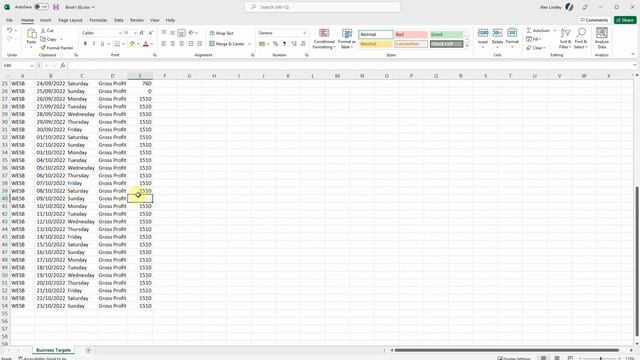Click the zoom slider in the status bar
Image resolution: width=640 pixels, height=360 pixels.
click(600, 358)
